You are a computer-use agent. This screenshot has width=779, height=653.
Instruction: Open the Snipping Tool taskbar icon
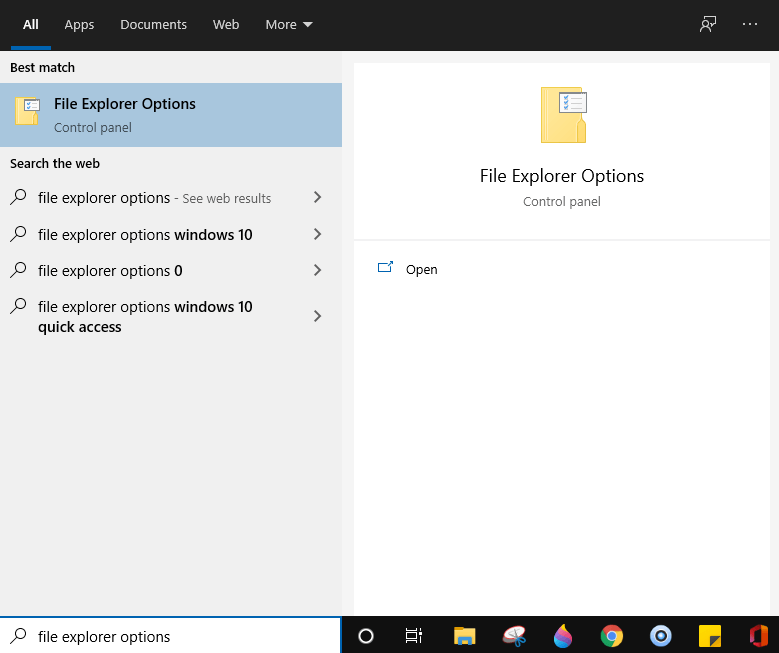click(x=514, y=636)
